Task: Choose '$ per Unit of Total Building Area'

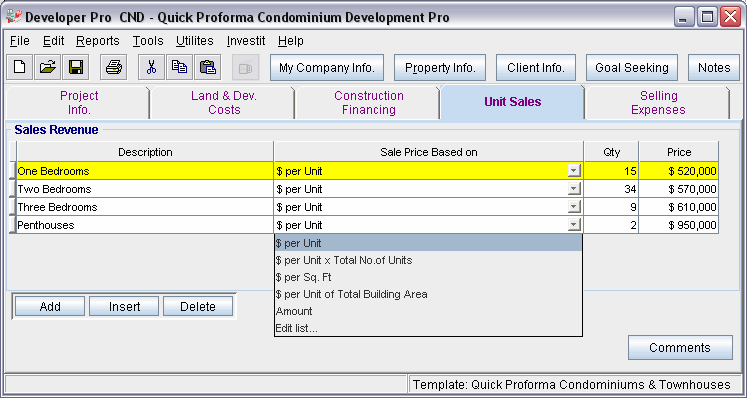Action: click(x=428, y=294)
